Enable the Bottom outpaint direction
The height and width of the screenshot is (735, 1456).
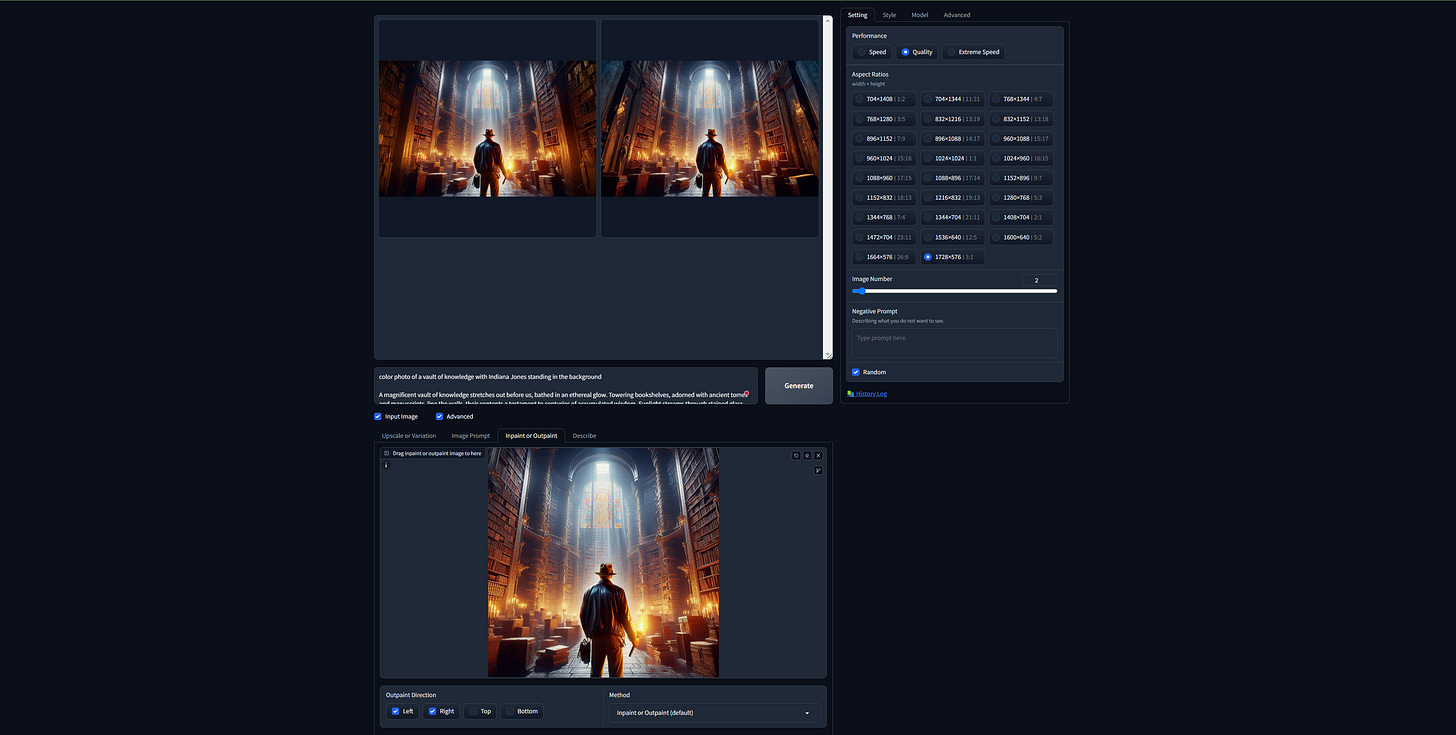[510, 711]
